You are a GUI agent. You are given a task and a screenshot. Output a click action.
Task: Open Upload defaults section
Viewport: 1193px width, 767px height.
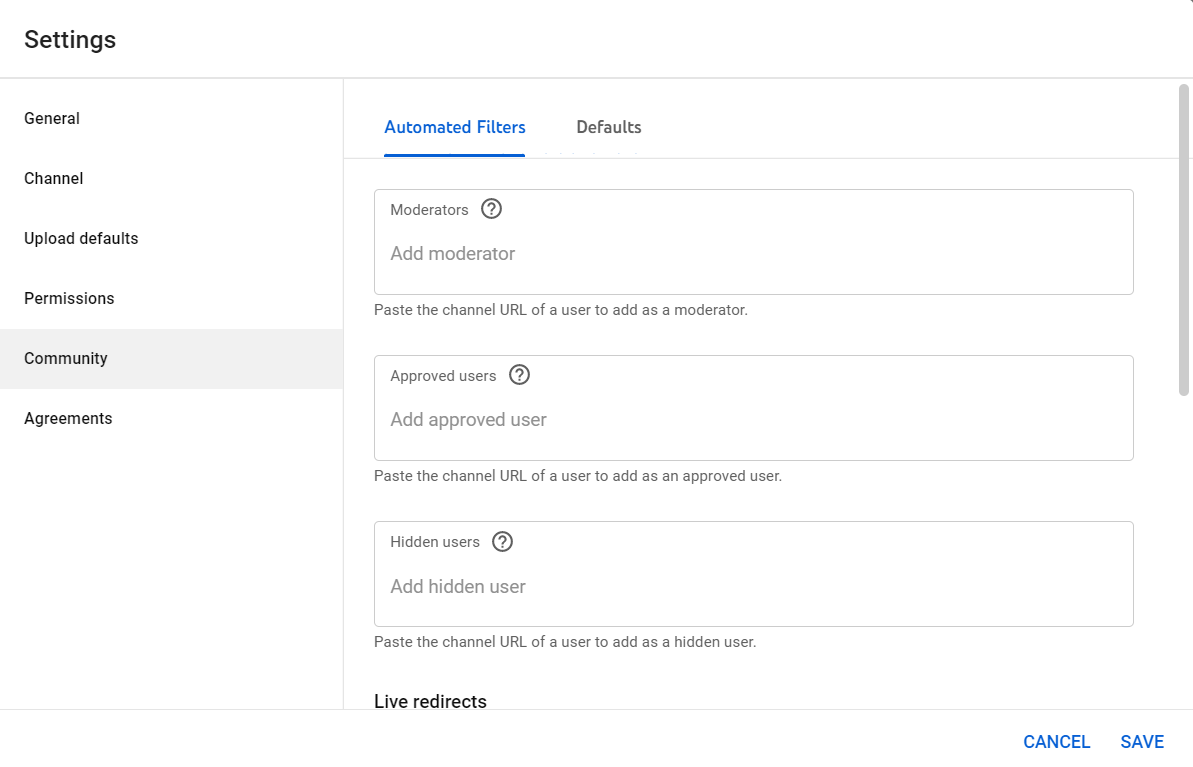pos(171,239)
